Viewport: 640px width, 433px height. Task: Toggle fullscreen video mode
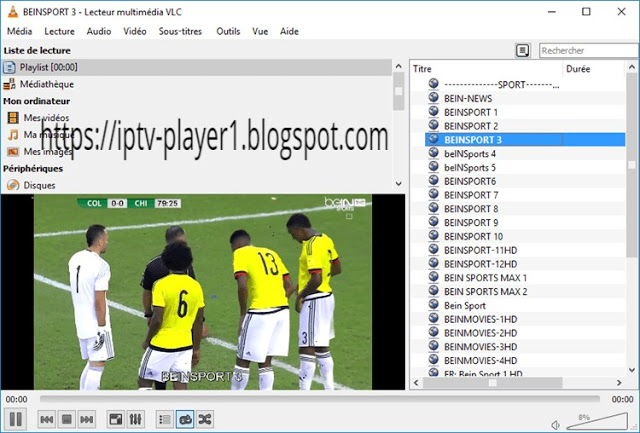pyautogui.click(x=116, y=419)
